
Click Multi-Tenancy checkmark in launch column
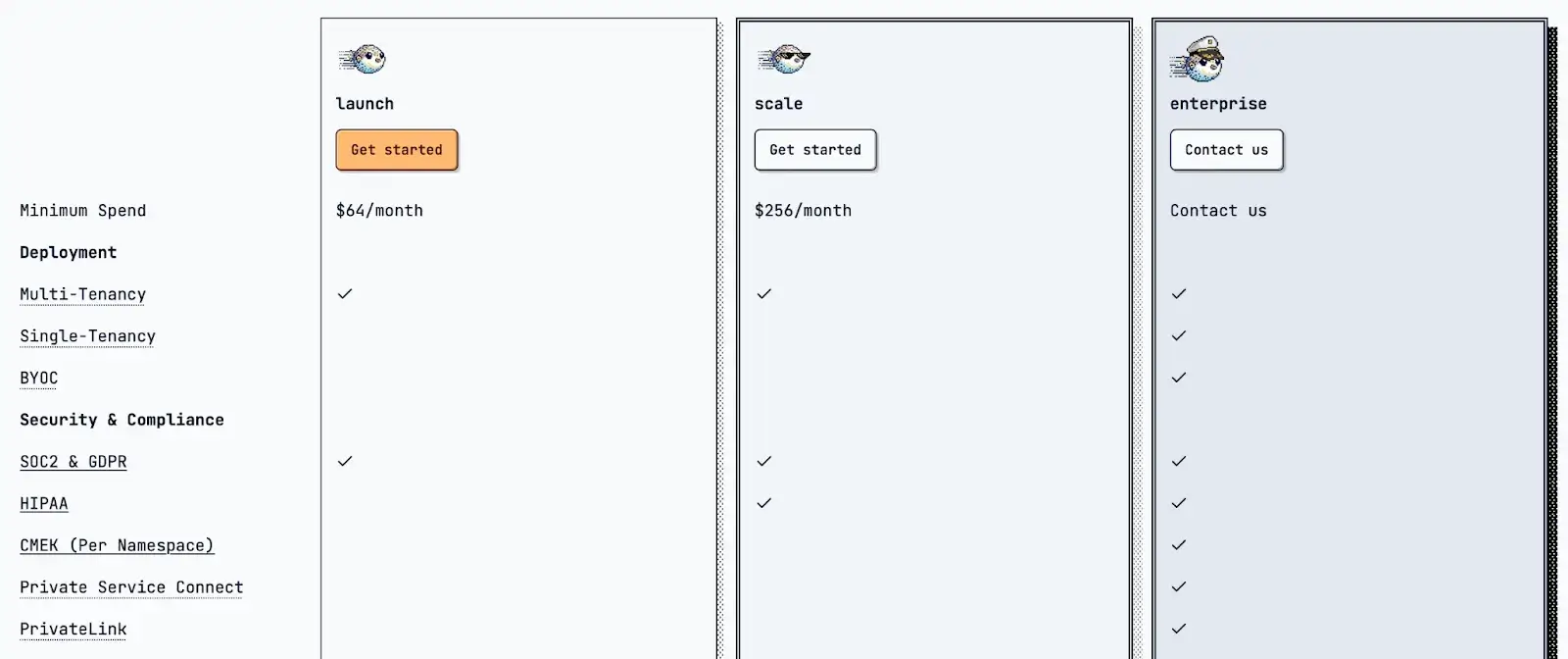(x=345, y=294)
